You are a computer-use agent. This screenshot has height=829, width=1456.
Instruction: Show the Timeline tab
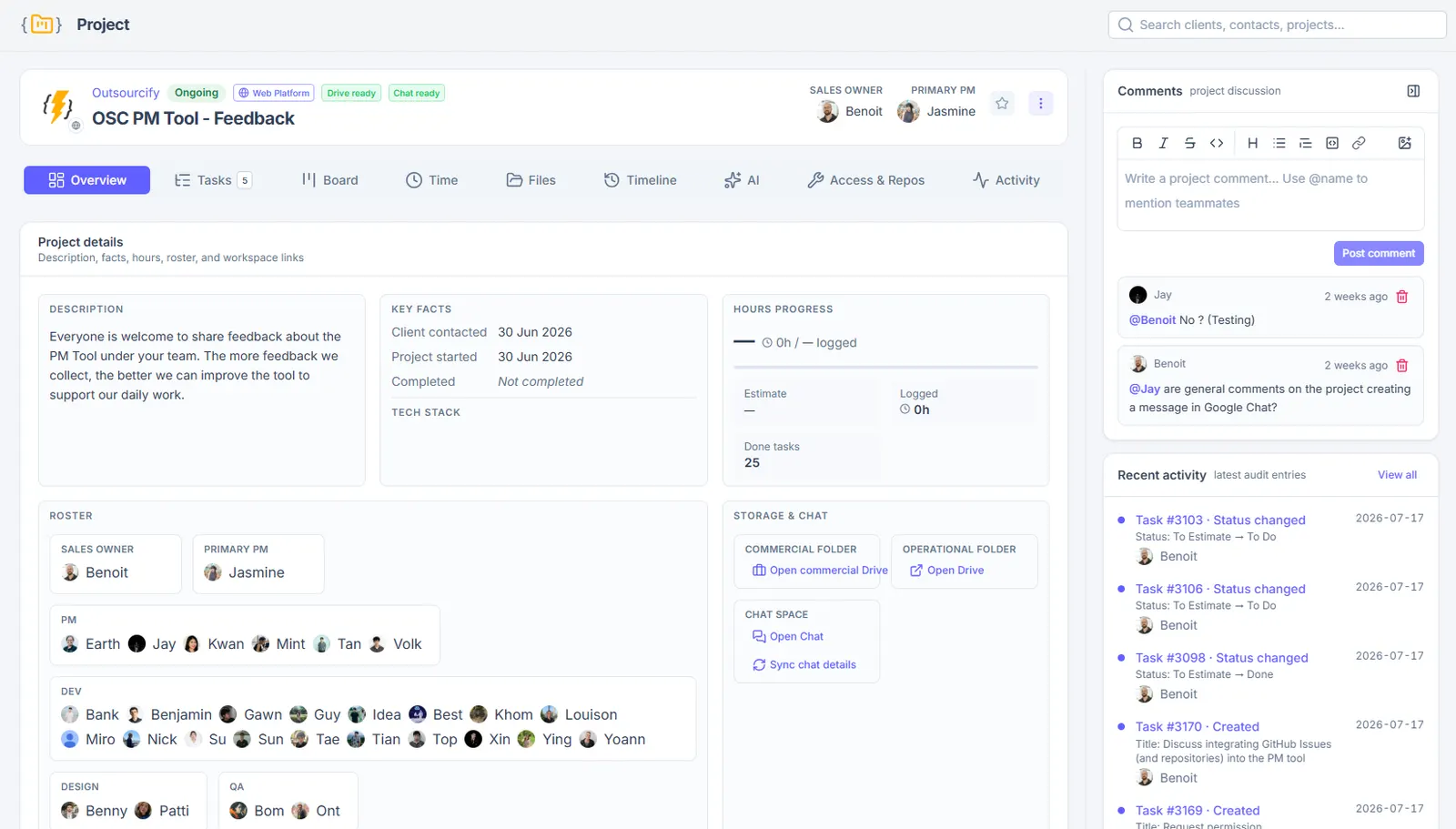[640, 180]
